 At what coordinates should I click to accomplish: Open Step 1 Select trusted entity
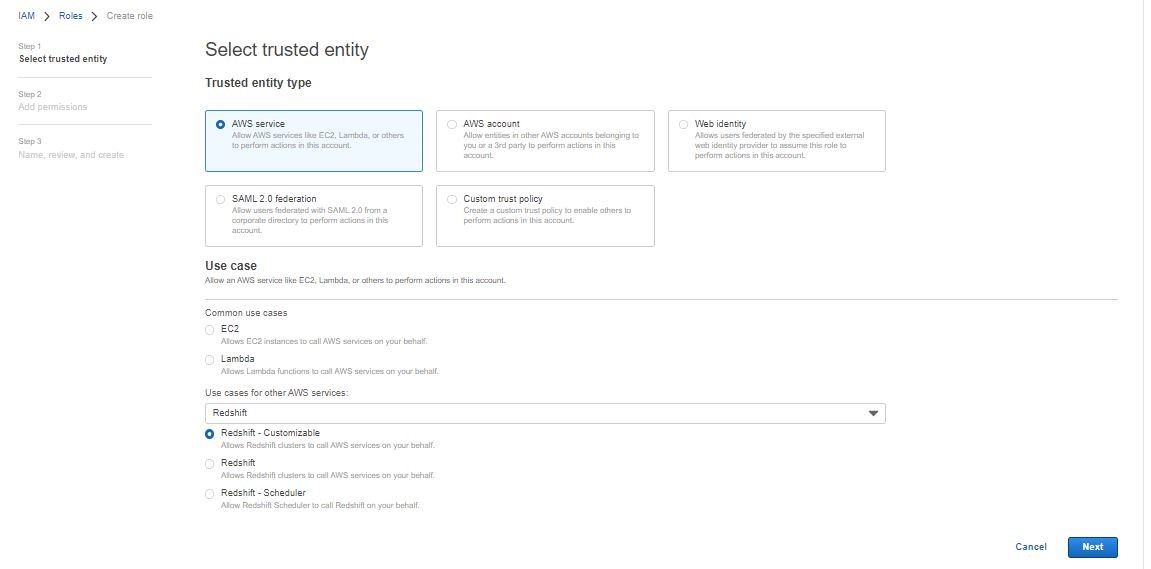click(63, 59)
